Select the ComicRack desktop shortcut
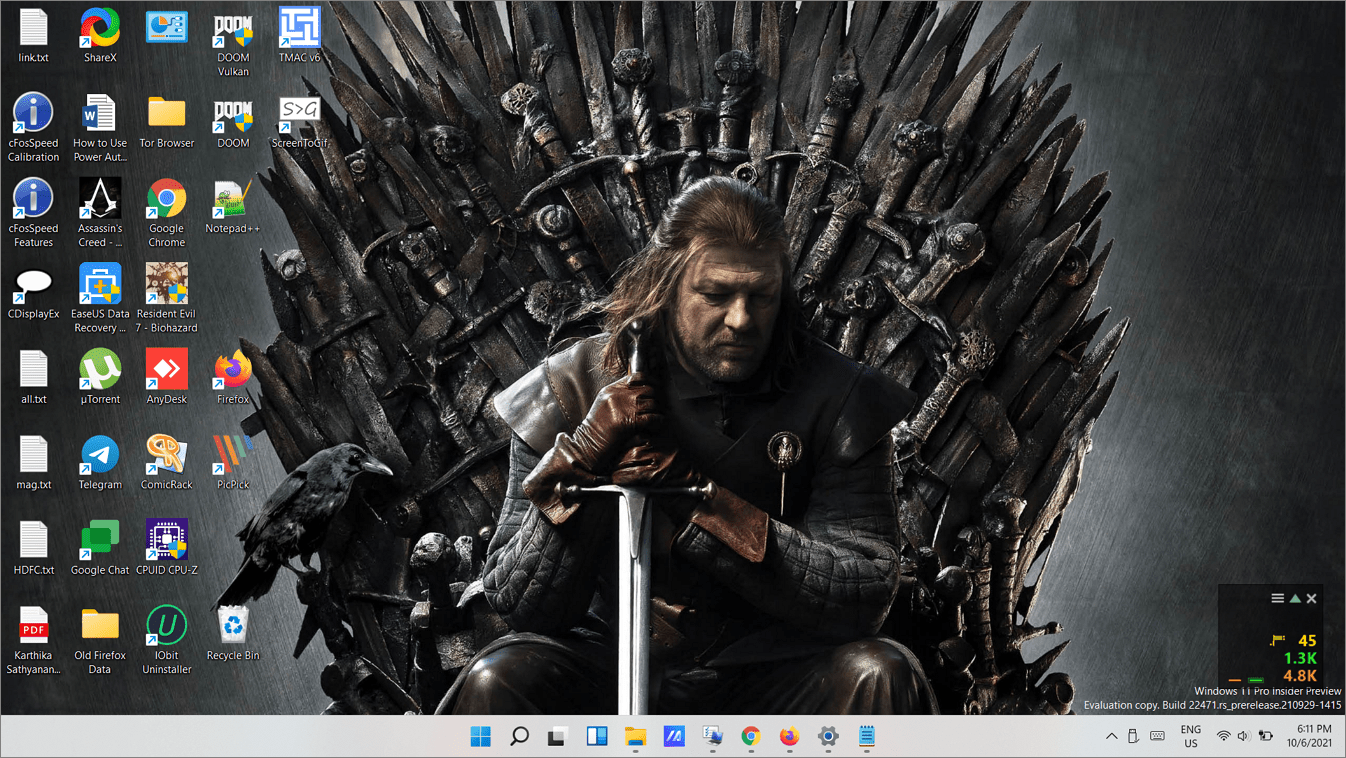 click(167, 463)
